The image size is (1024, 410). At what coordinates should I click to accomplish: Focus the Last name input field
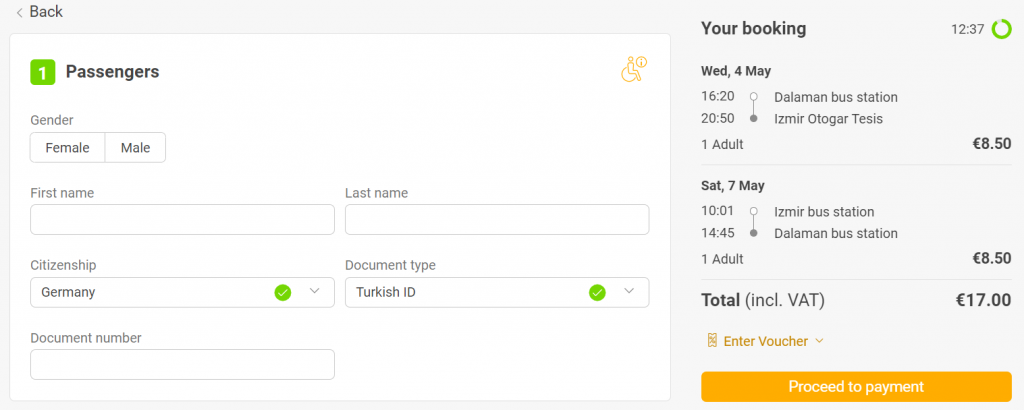coord(497,219)
